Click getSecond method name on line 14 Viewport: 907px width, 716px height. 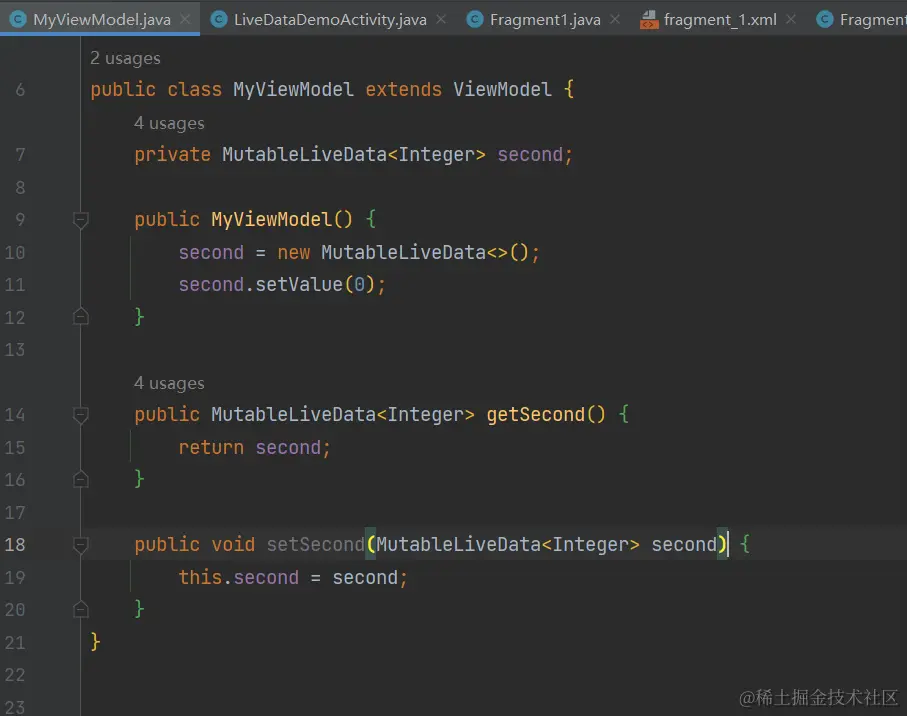coord(536,415)
